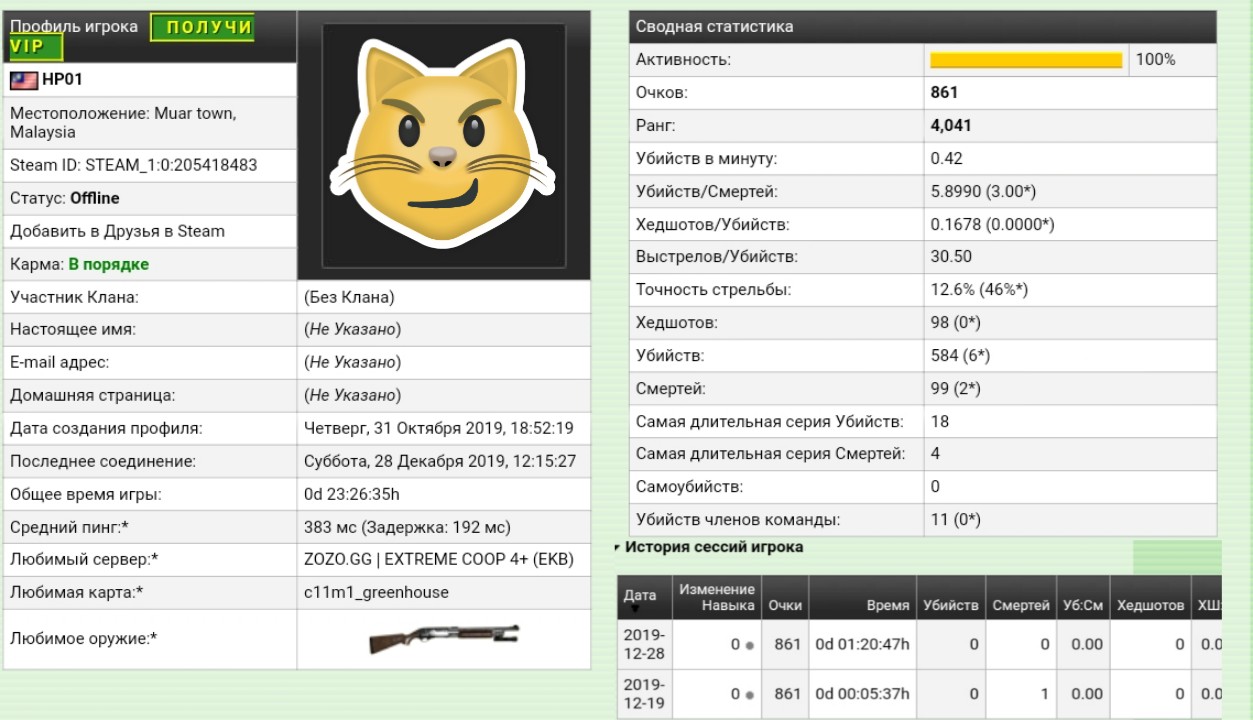Click Убийств членов команды value 11 (0*)
The height and width of the screenshot is (720, 1253).
[955, 520]
